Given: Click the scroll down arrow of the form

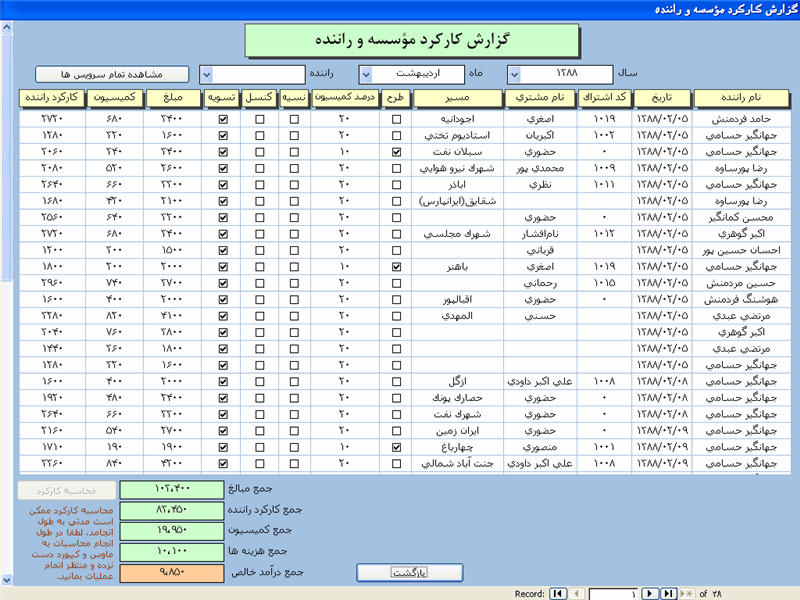Looking at the screenshot, I should 6,579.
